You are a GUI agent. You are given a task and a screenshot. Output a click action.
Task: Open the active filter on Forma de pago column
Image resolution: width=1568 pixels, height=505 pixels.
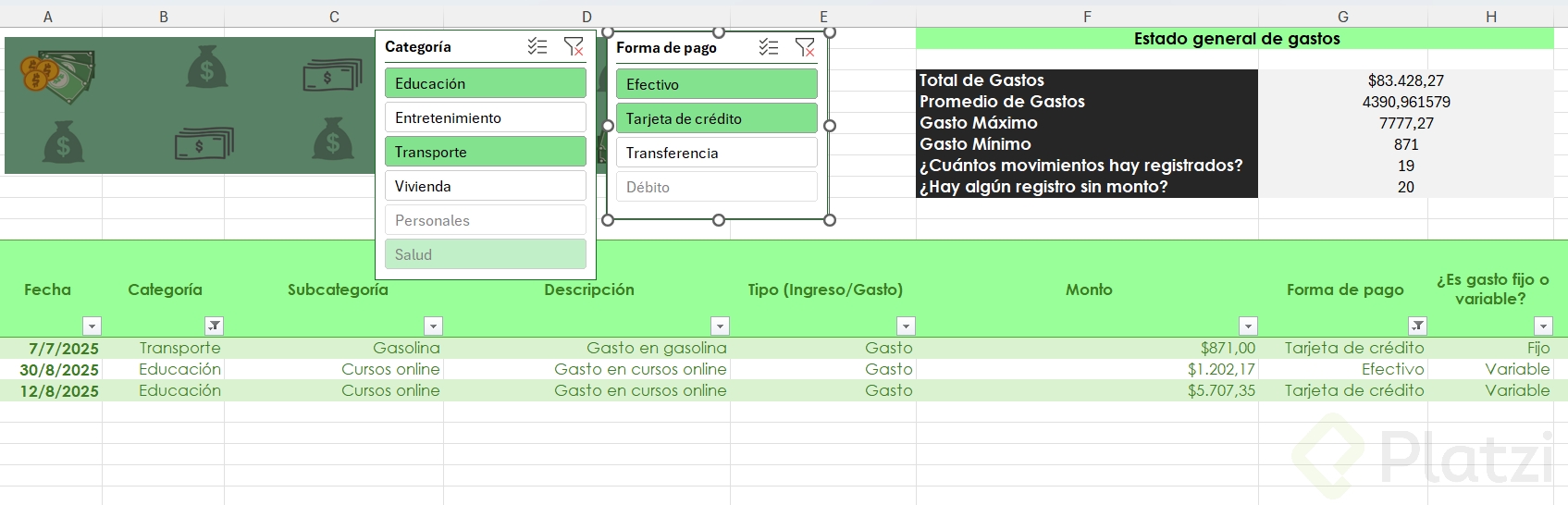click(1417, 326)
